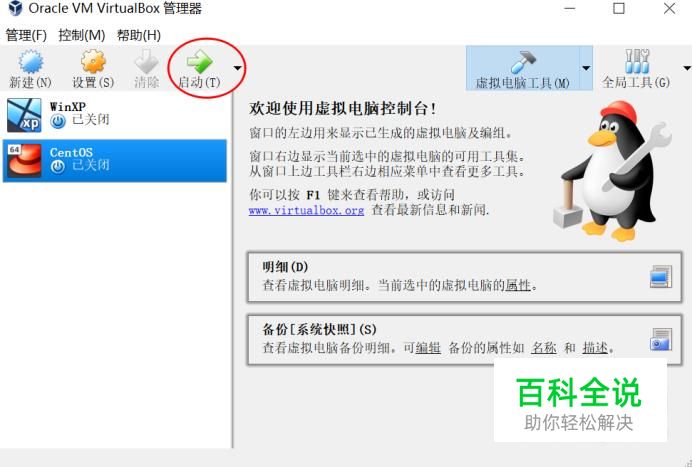
Task: Click the 编辑 link in Snapshots panel
Action: (428, 348)
